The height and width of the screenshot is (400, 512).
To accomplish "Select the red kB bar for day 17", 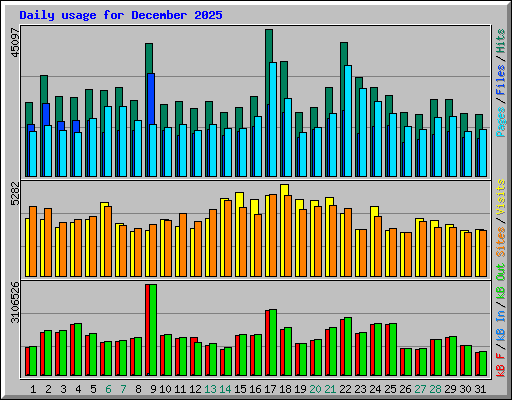I will tap(267, 343).
